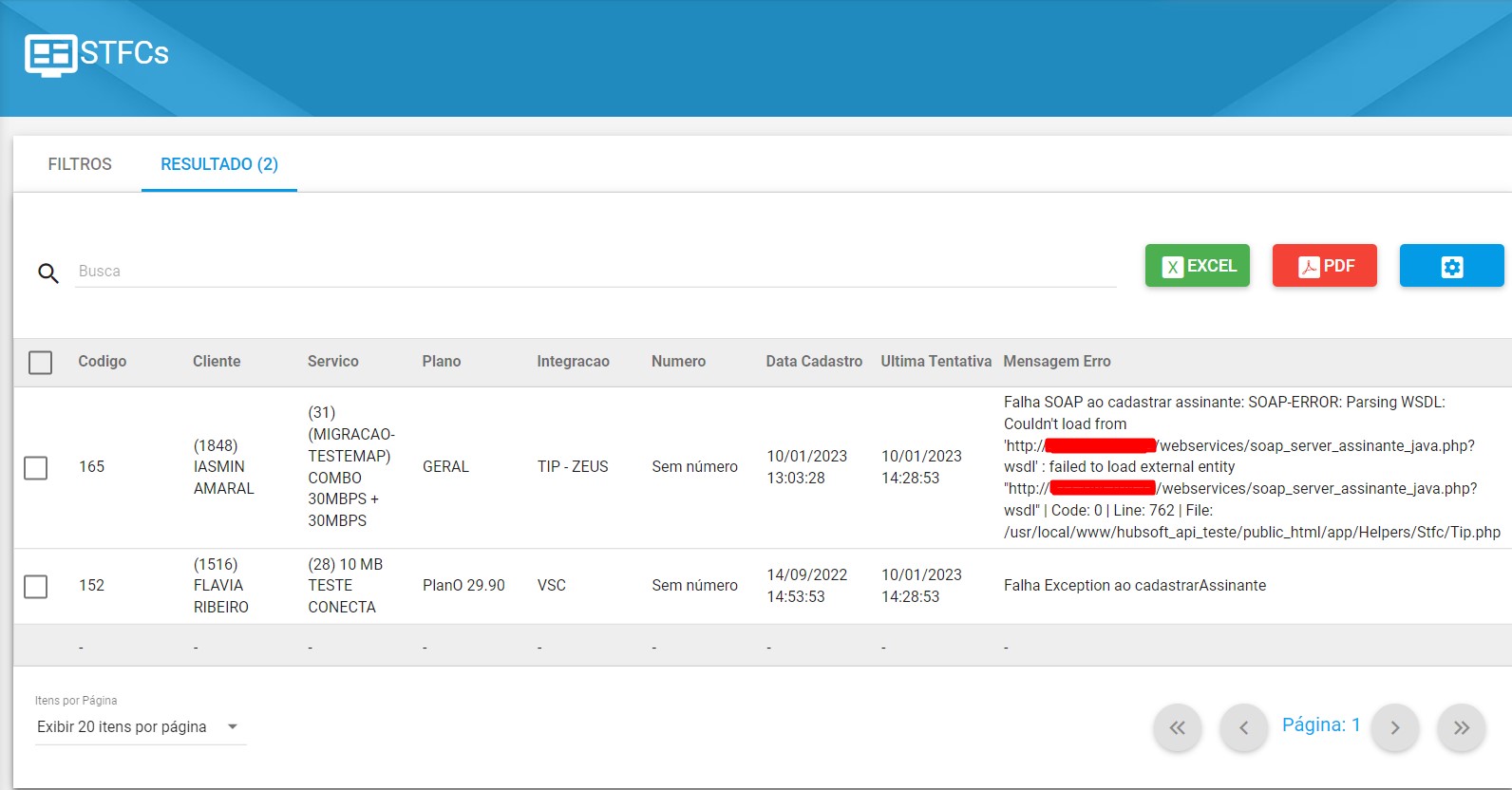This screenshot has height=790, width=1512.
Task: Export the results with the EXCEL button
Action: click(x=1197, y=266)
